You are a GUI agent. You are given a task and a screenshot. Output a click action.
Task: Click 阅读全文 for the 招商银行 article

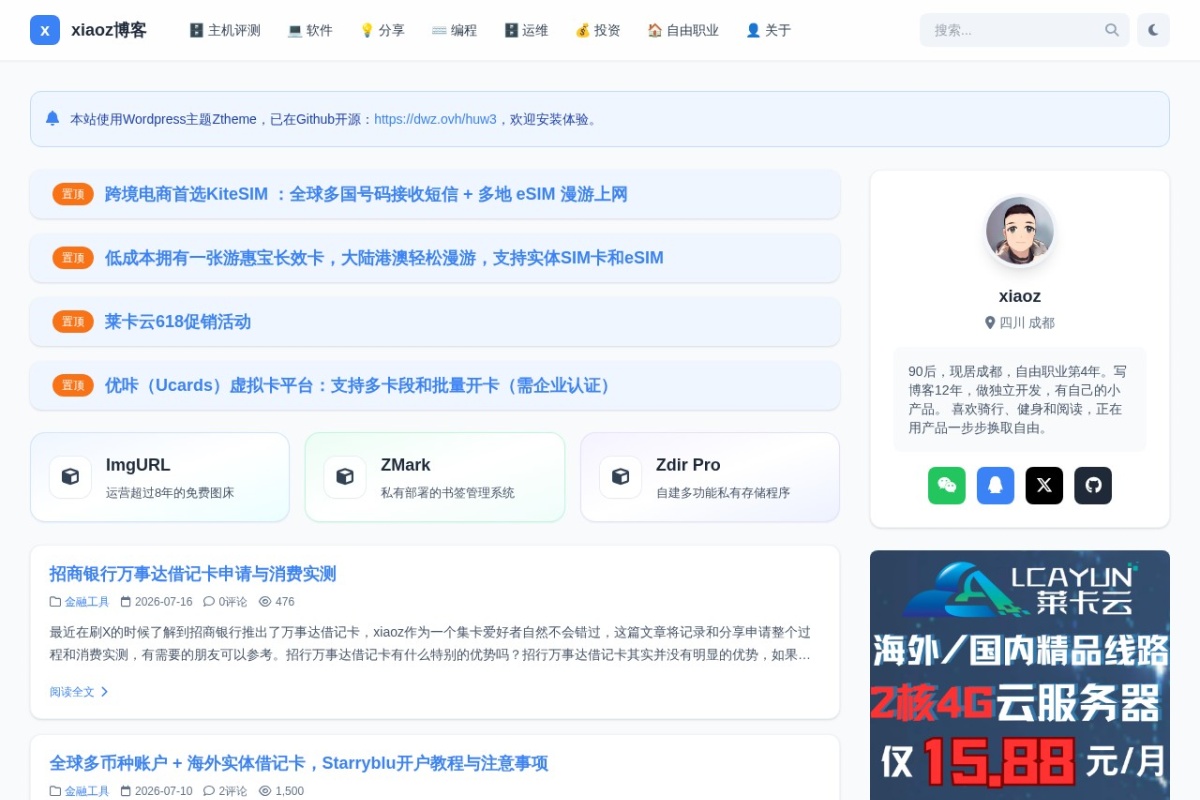[x=72, y=692]
